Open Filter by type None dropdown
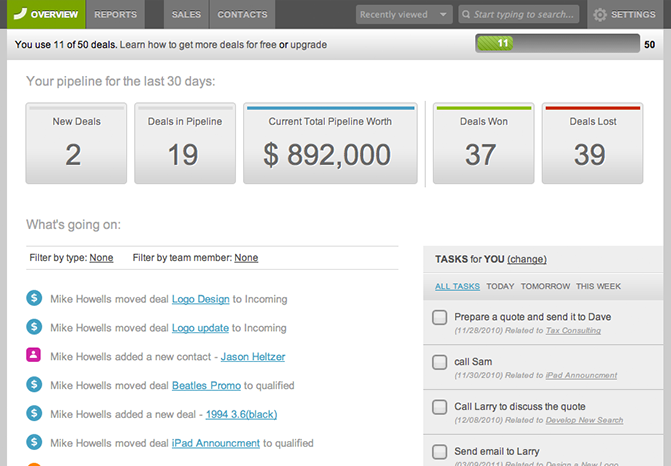Viewport: 671px width, 466px height. (101, 258)
